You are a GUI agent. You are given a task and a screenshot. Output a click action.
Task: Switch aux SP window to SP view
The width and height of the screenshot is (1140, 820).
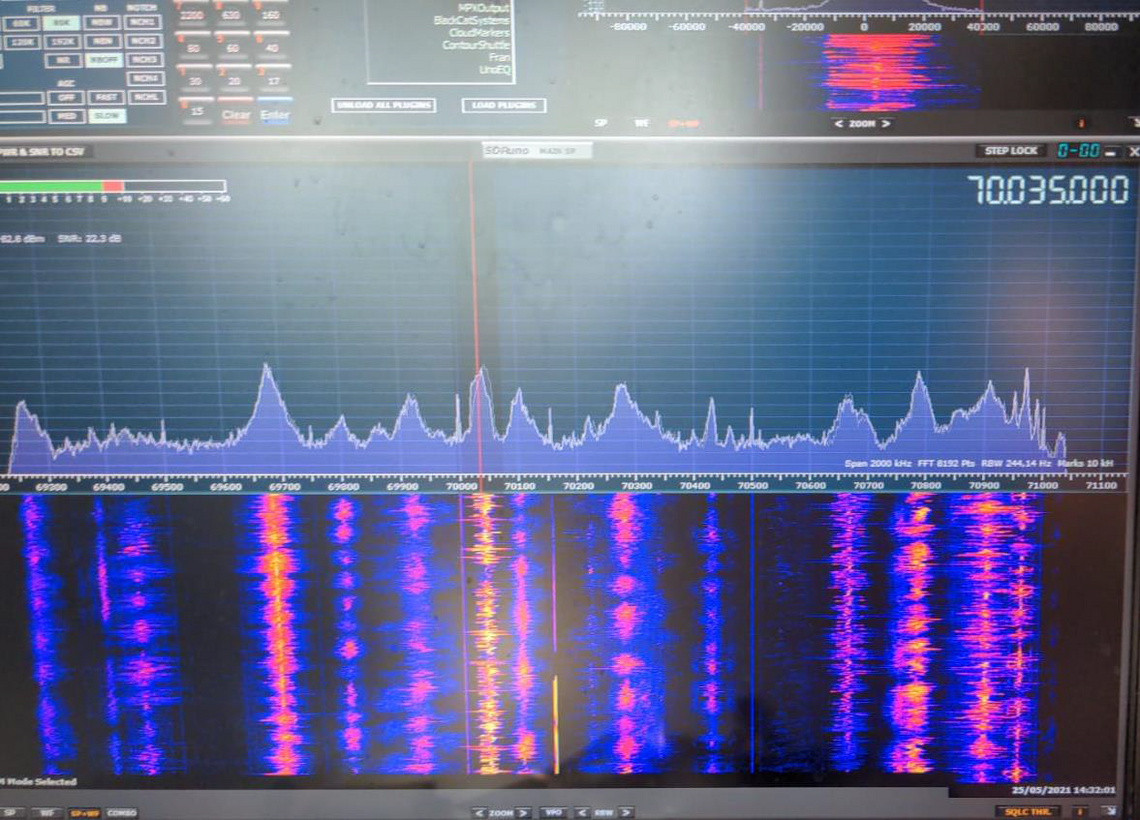(x=601, y=124)
